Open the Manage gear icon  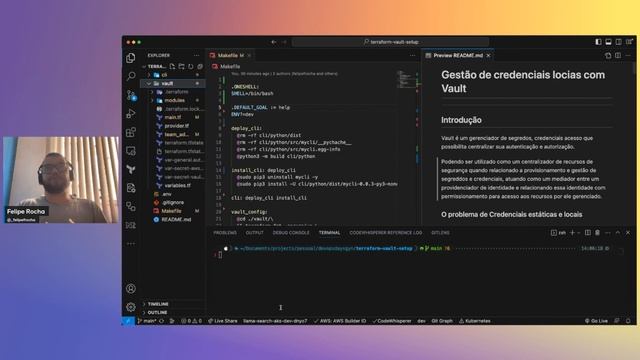(131, 307)
